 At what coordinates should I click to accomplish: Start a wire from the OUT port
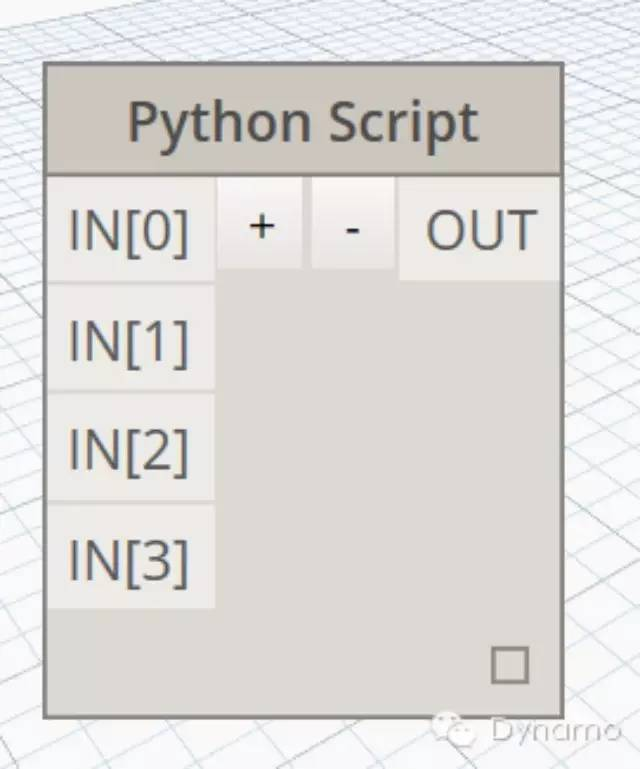(481, 230)
